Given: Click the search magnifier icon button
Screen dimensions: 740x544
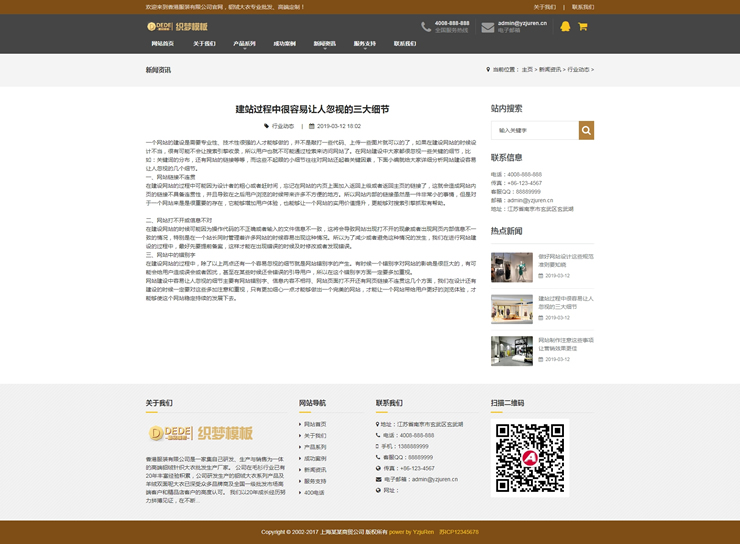Looking at the screenshot, I should pyautogui.click(x=586, y=130).
